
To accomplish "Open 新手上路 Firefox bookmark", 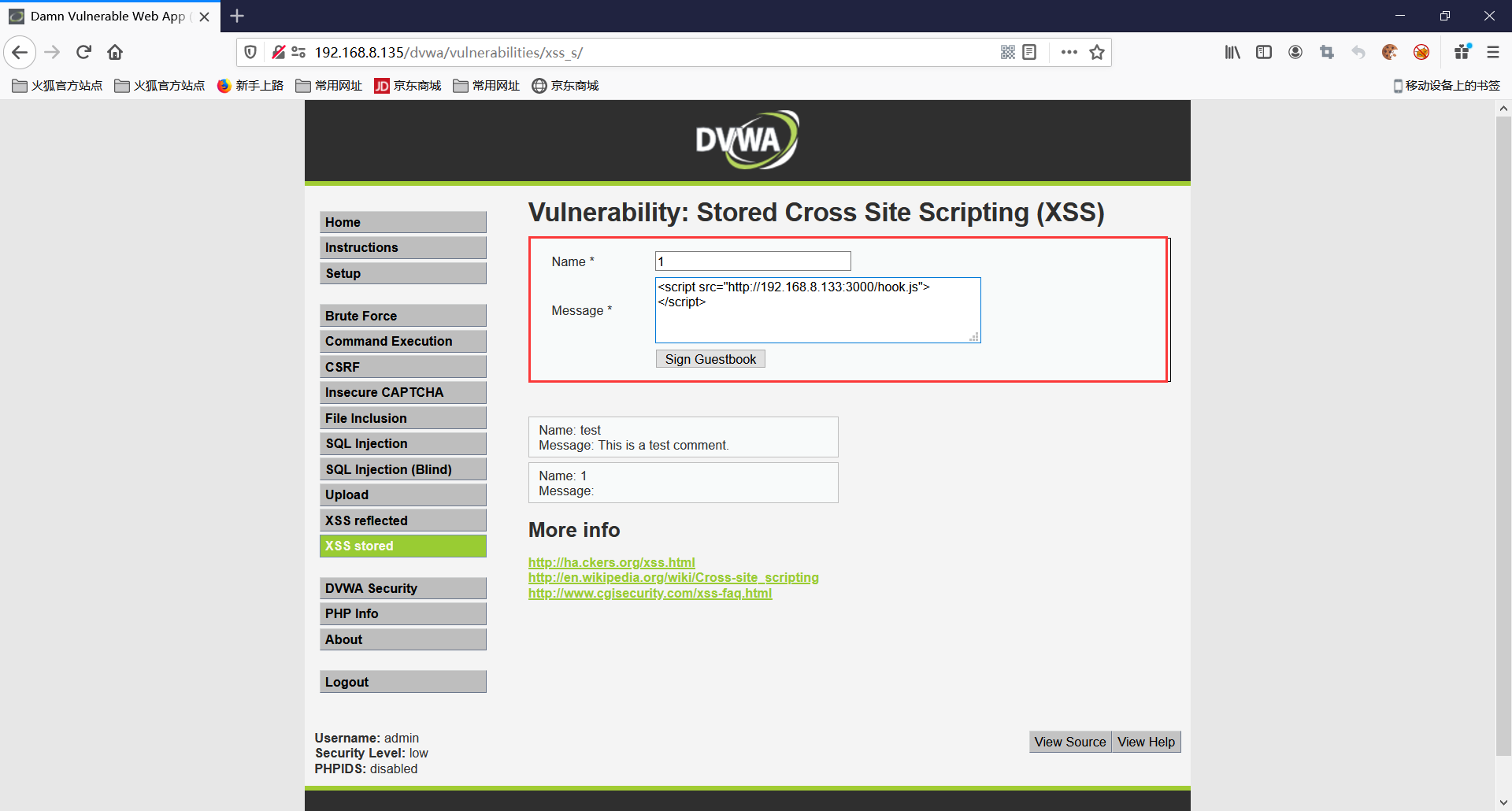I will pos(250,85).
